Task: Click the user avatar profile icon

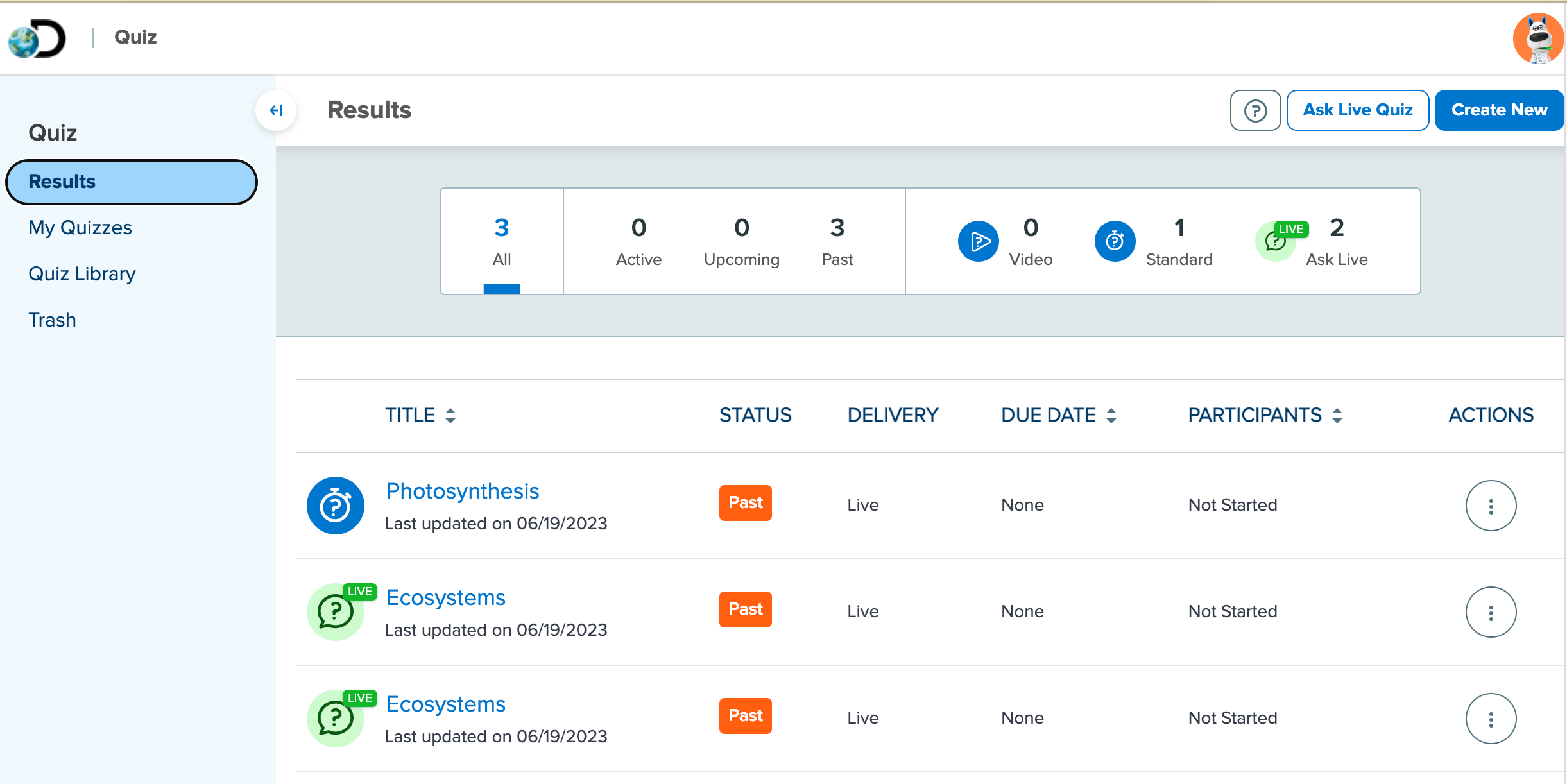Action: click(x=1537, y=38)
